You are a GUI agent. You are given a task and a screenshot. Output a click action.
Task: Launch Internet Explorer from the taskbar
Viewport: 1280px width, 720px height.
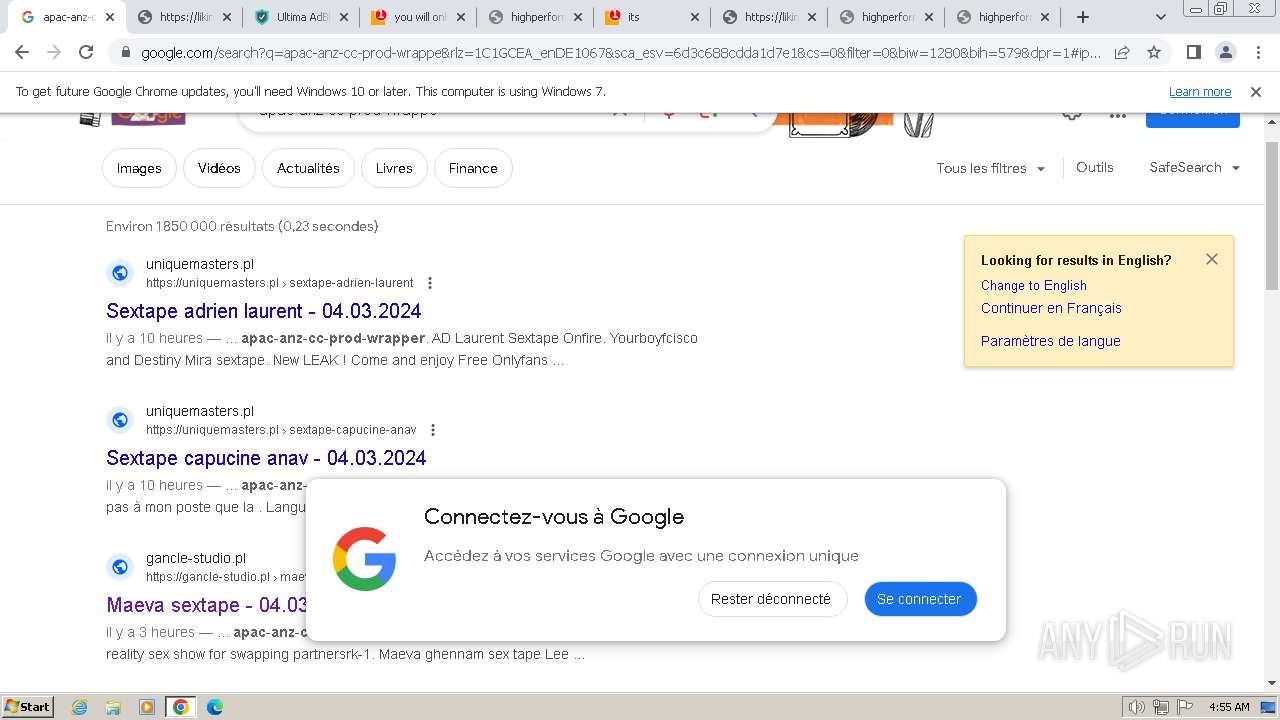click(80, 707)
